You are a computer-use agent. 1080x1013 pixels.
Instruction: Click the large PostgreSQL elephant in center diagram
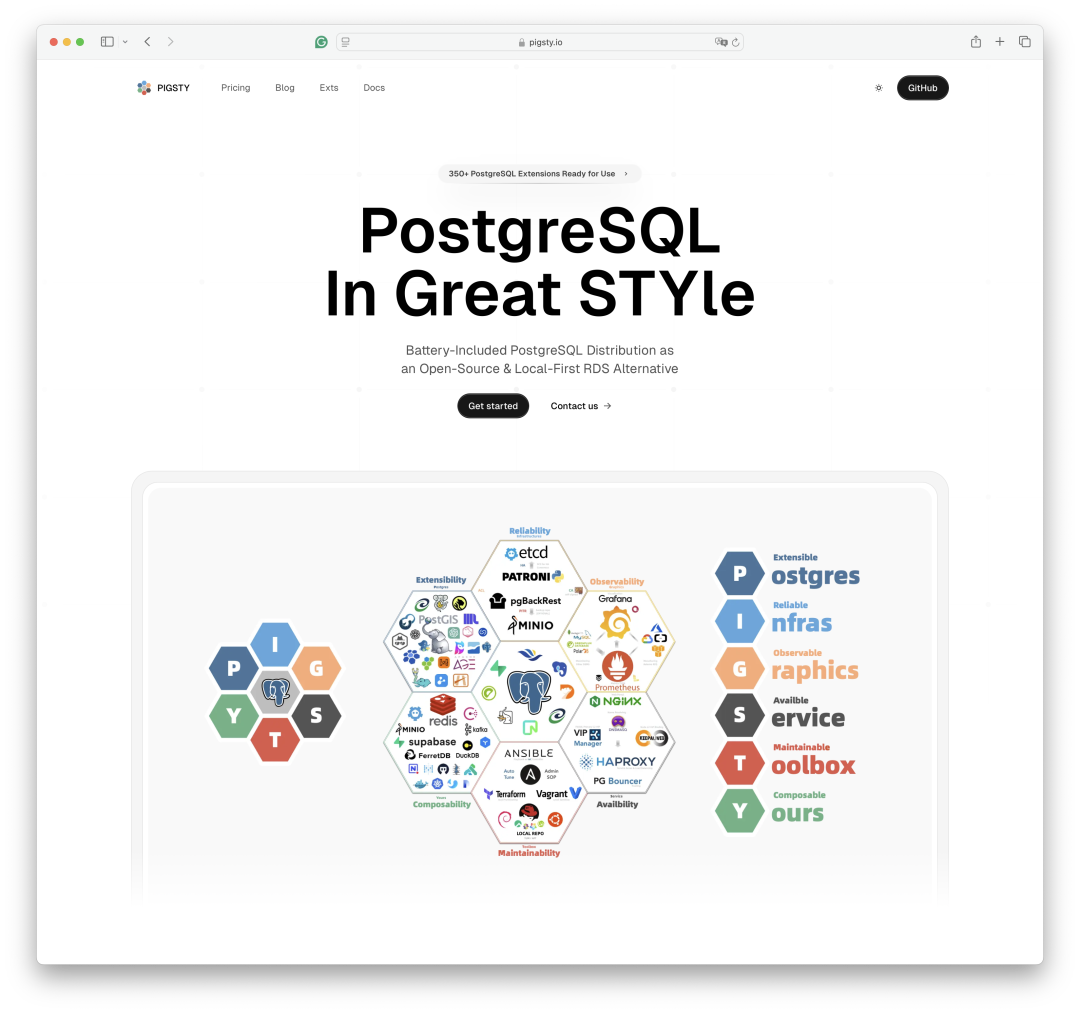529,691
